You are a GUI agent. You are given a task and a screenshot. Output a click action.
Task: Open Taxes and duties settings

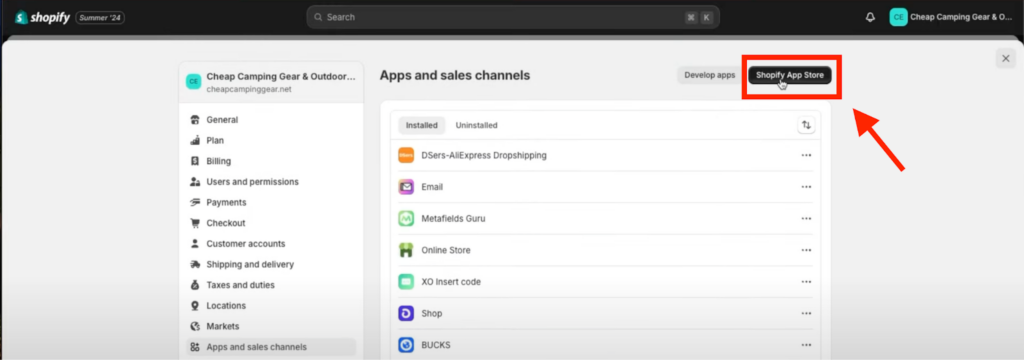tap(271, 285)
